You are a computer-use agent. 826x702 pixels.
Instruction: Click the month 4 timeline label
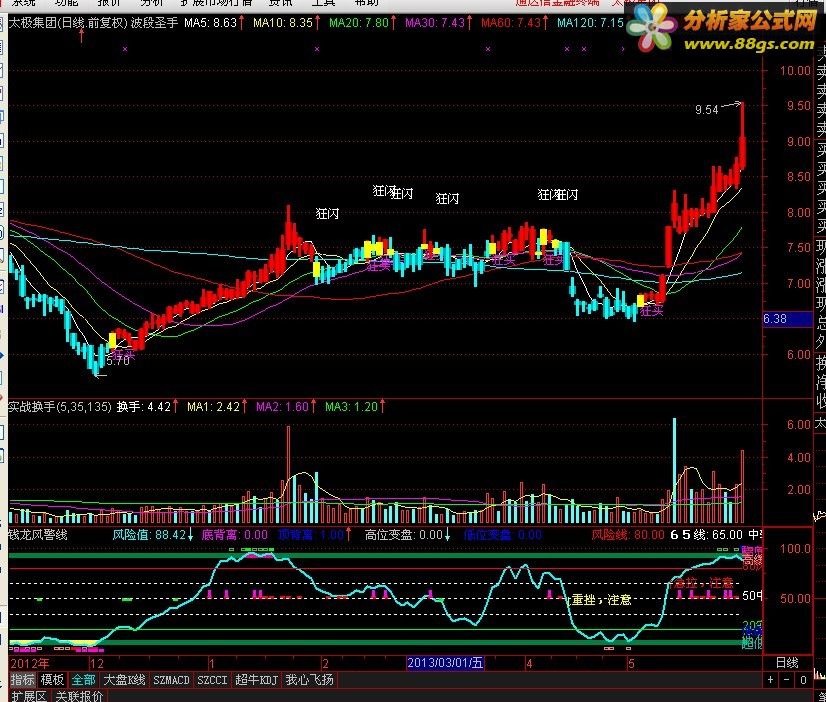pos(529,663)
